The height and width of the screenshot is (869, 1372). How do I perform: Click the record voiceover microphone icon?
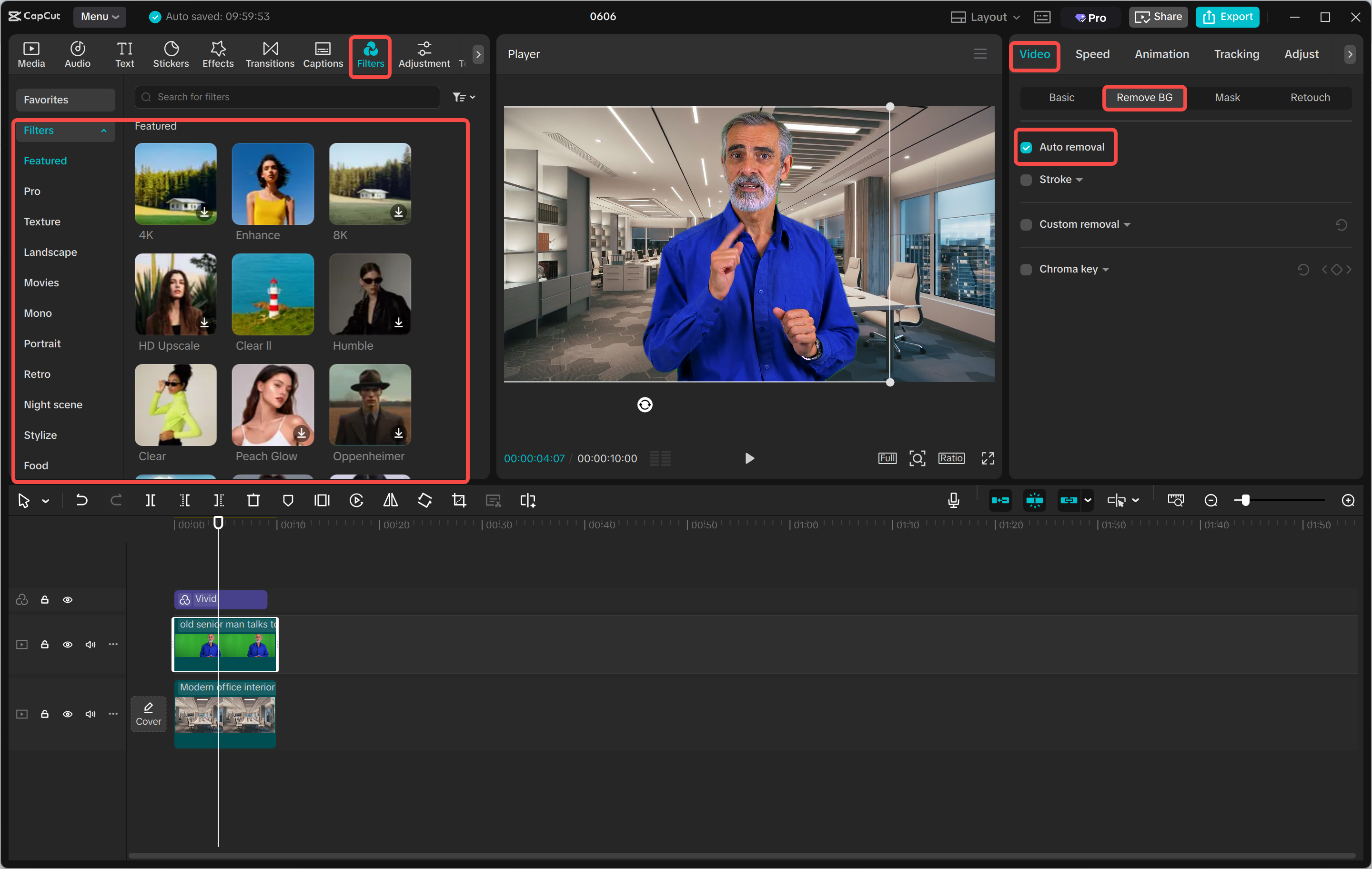tap(953, 500)
